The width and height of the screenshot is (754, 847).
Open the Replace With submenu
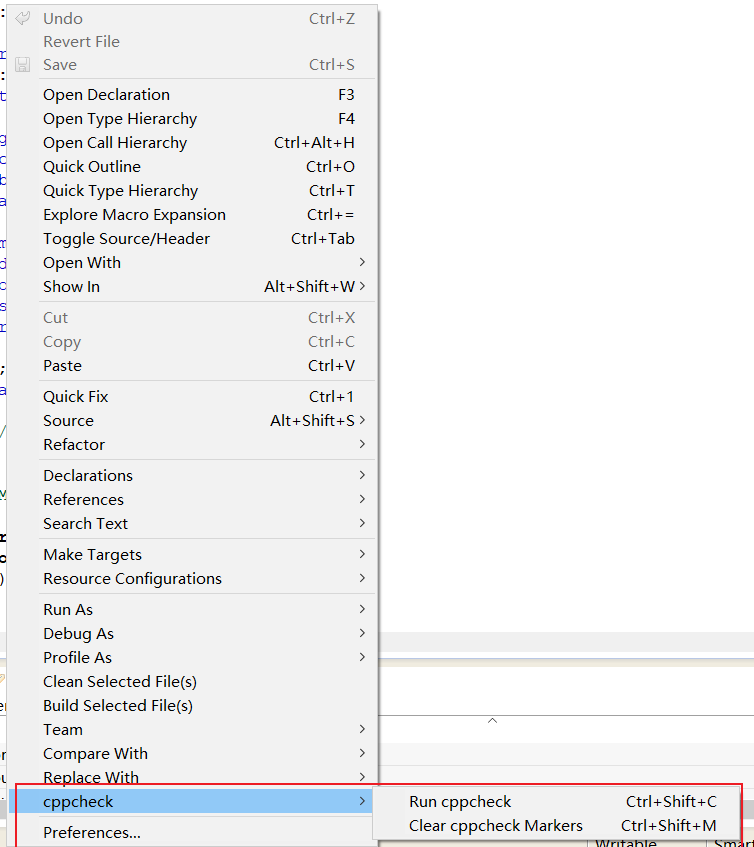click(192, 777)
